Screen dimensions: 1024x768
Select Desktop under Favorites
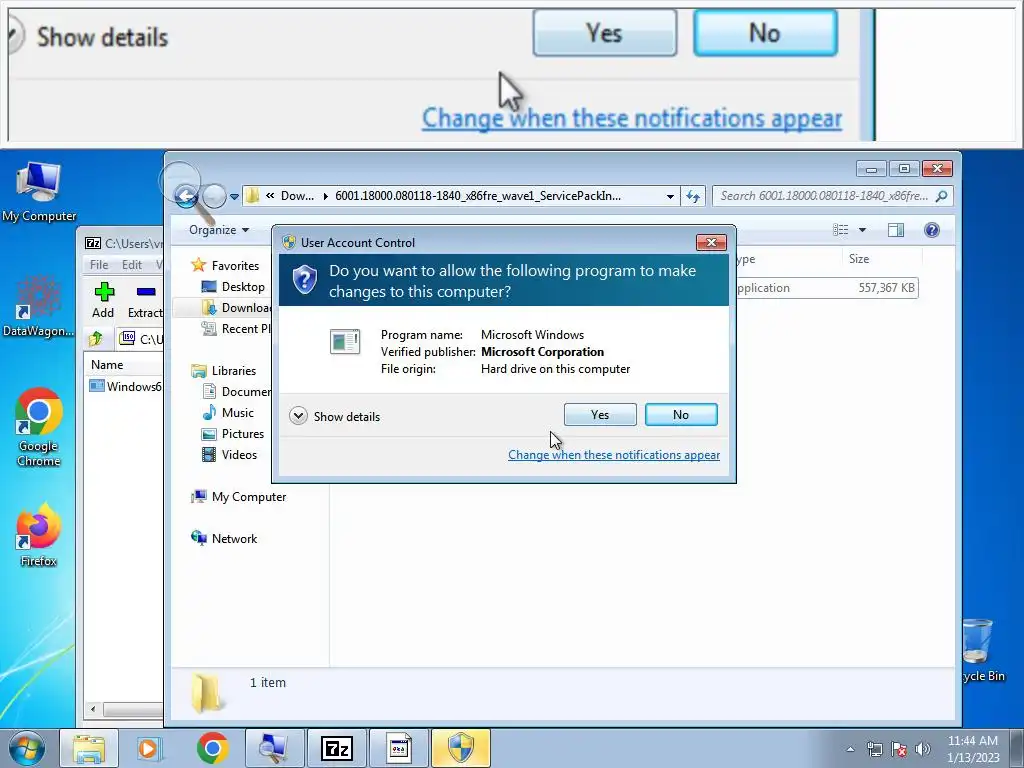[x=234, y=287]
